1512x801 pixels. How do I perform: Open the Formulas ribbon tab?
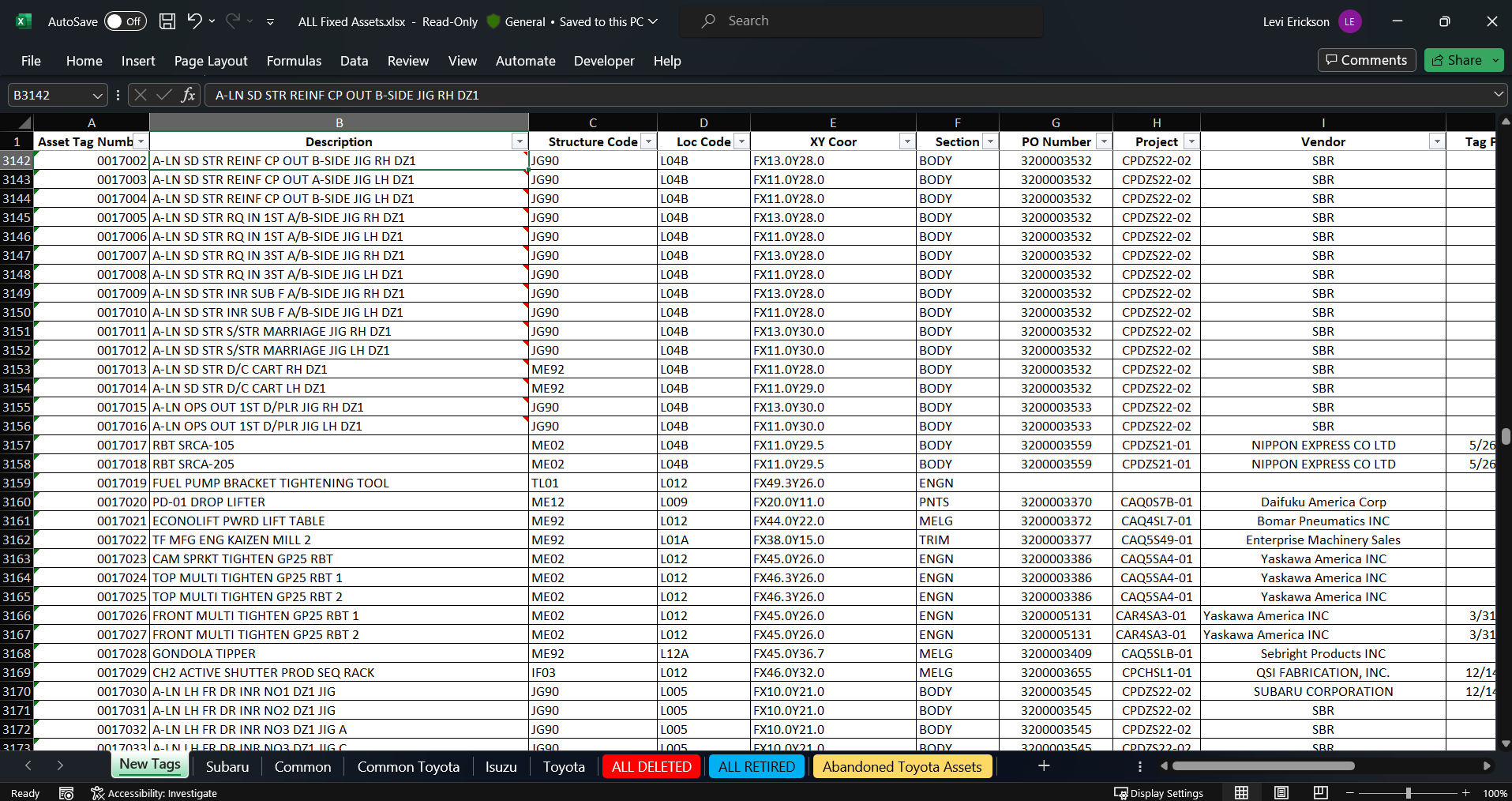pyautogui.click(x=294, y=61)
